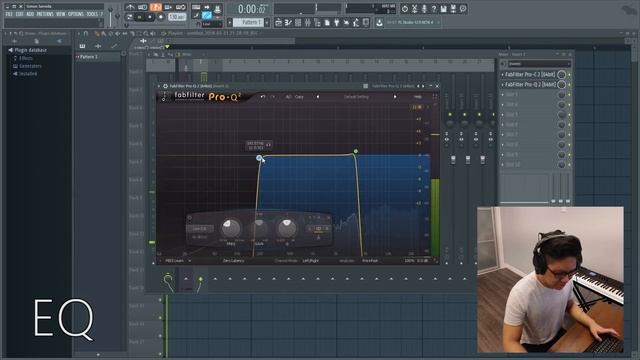Toggle the FabFilter Pro-C 2 slot enable knob

click(562, 75)
